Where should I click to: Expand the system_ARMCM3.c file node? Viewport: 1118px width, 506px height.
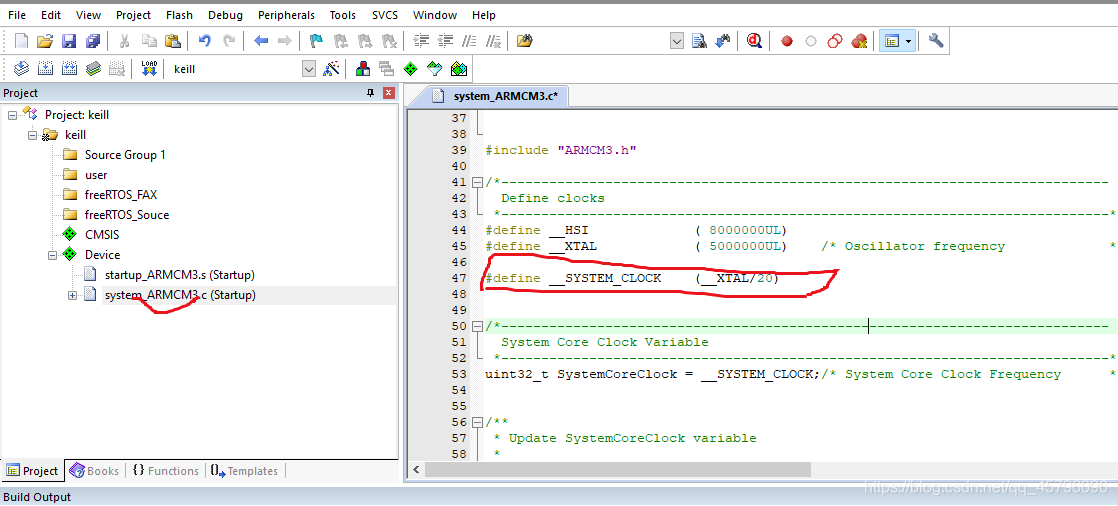point(72,295)
